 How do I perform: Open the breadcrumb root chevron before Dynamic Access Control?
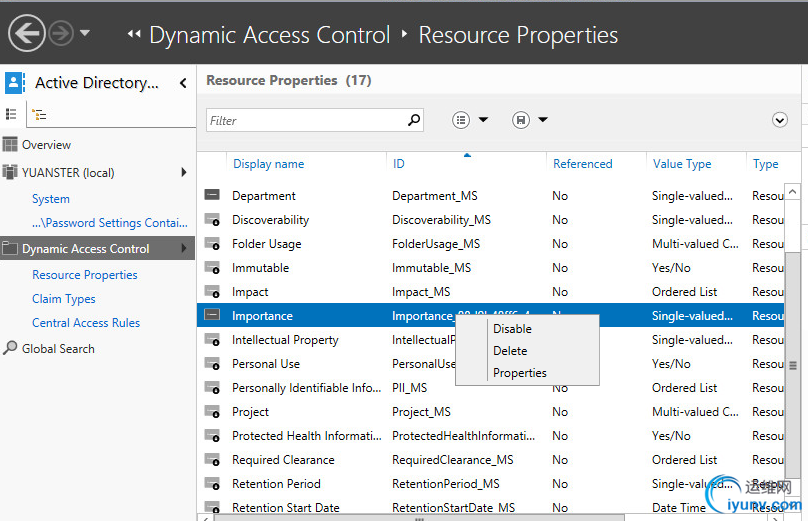pyautogui.click(x=134, y=34)
